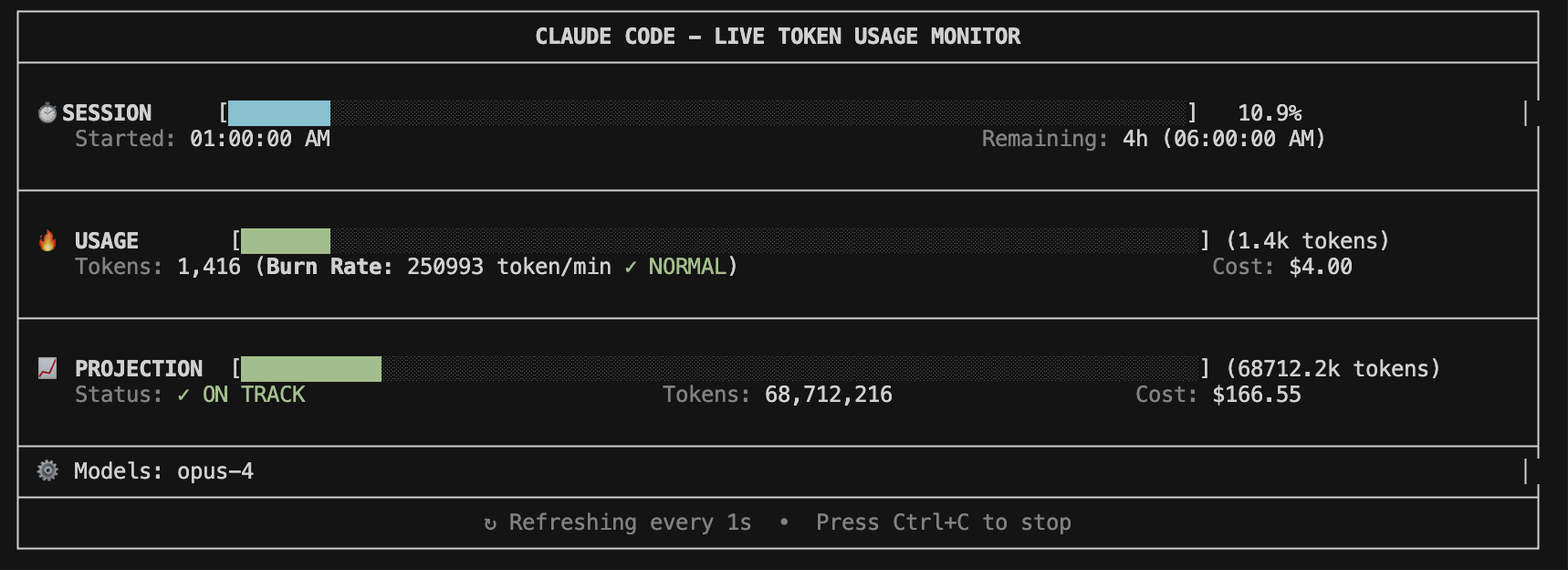Viewport: 1568px width, 570px height.
Task: Click the chart icon beside PROJECTION
Action: point(47,368)
